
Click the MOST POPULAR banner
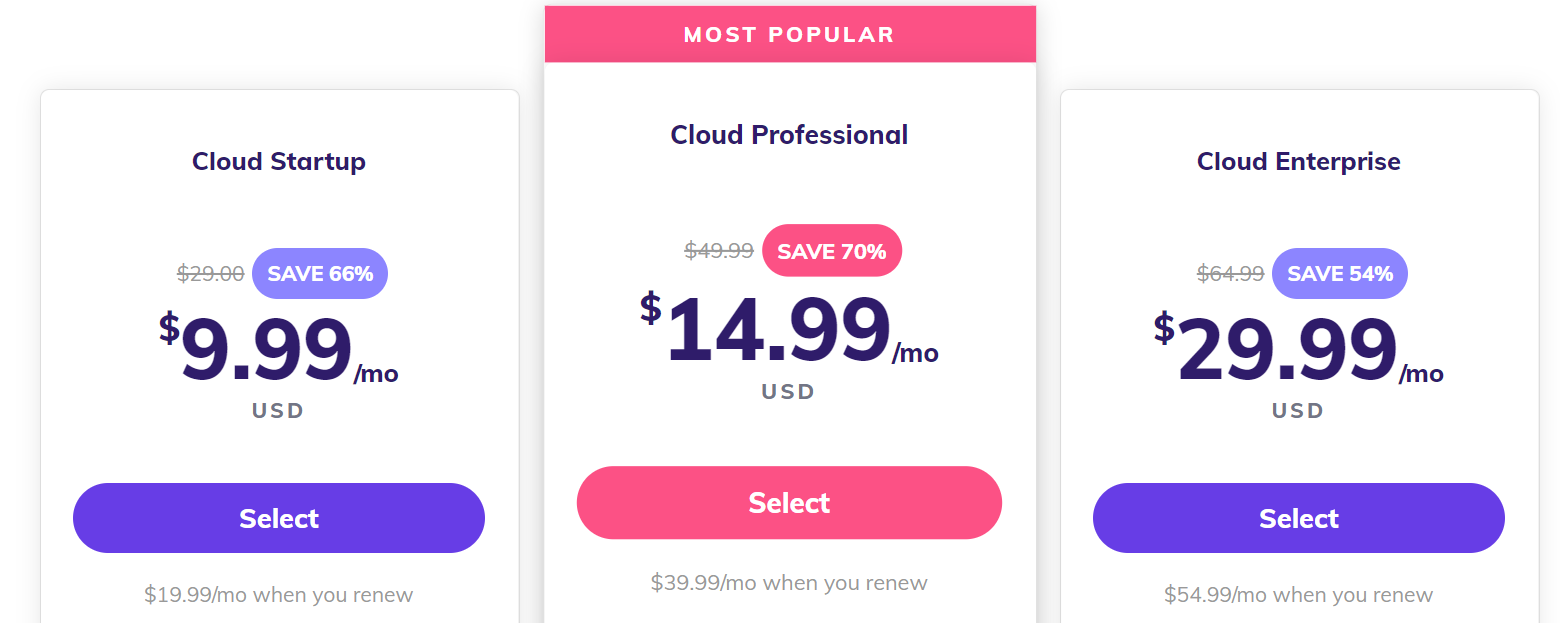tap(790, 34)
